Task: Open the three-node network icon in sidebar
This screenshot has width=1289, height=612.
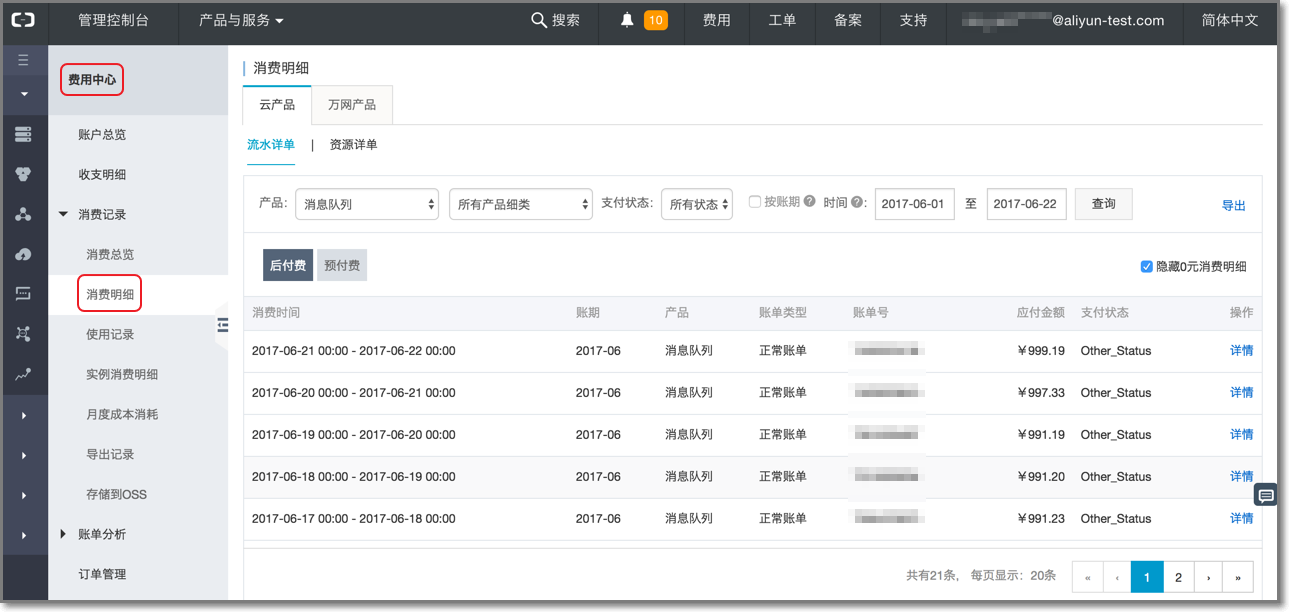Action: [x=23, y=214]
